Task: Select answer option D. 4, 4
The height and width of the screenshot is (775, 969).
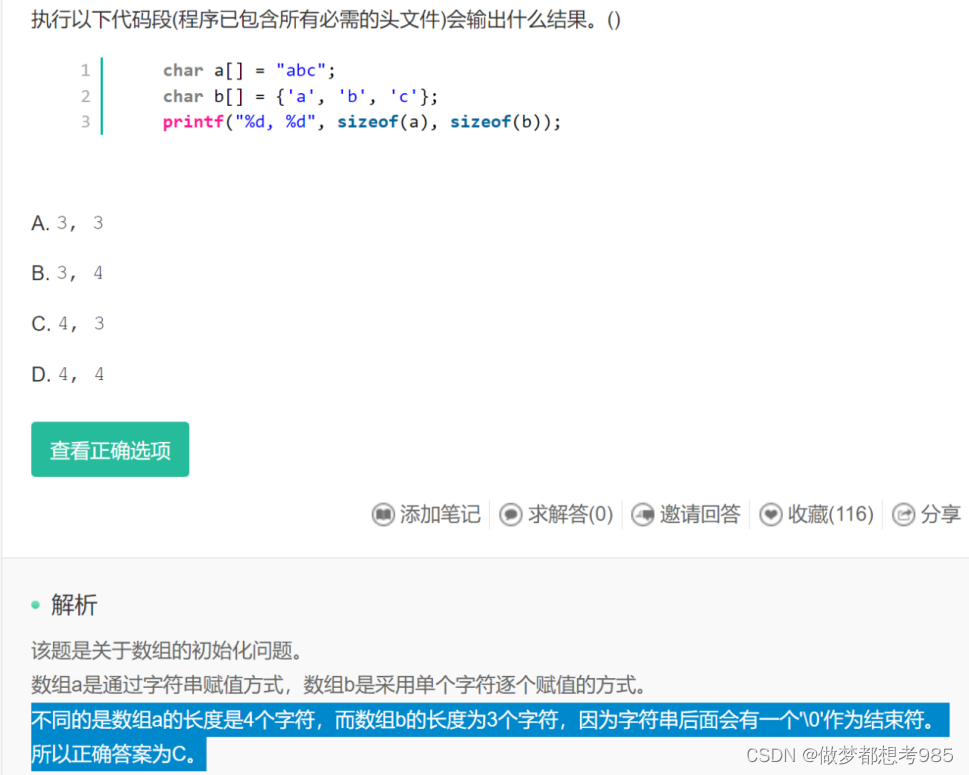Action: click(x=68, y=375)
